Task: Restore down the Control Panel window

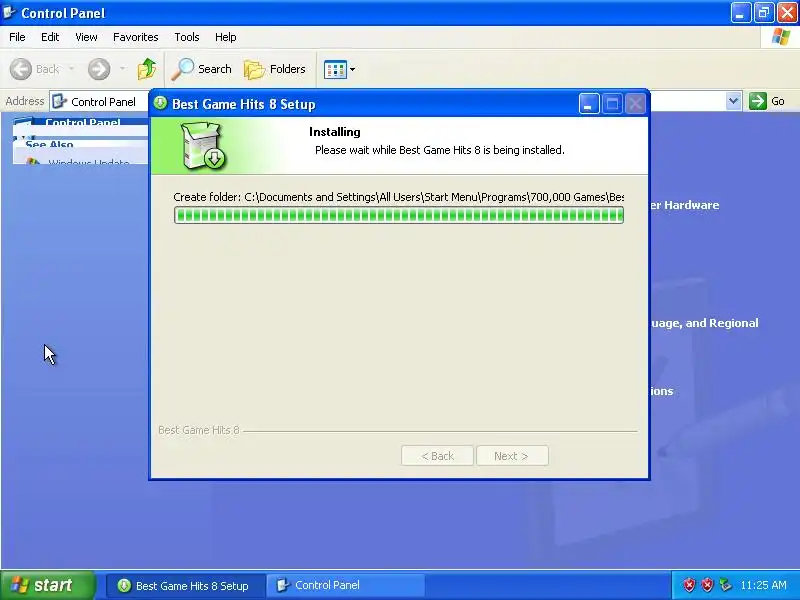Action: click(764, 13)
